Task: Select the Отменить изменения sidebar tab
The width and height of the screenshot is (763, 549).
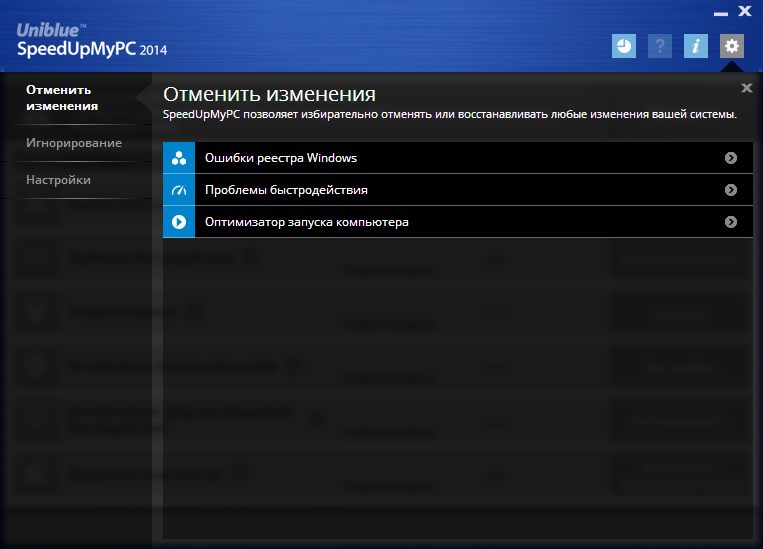Action: point(76,98)
